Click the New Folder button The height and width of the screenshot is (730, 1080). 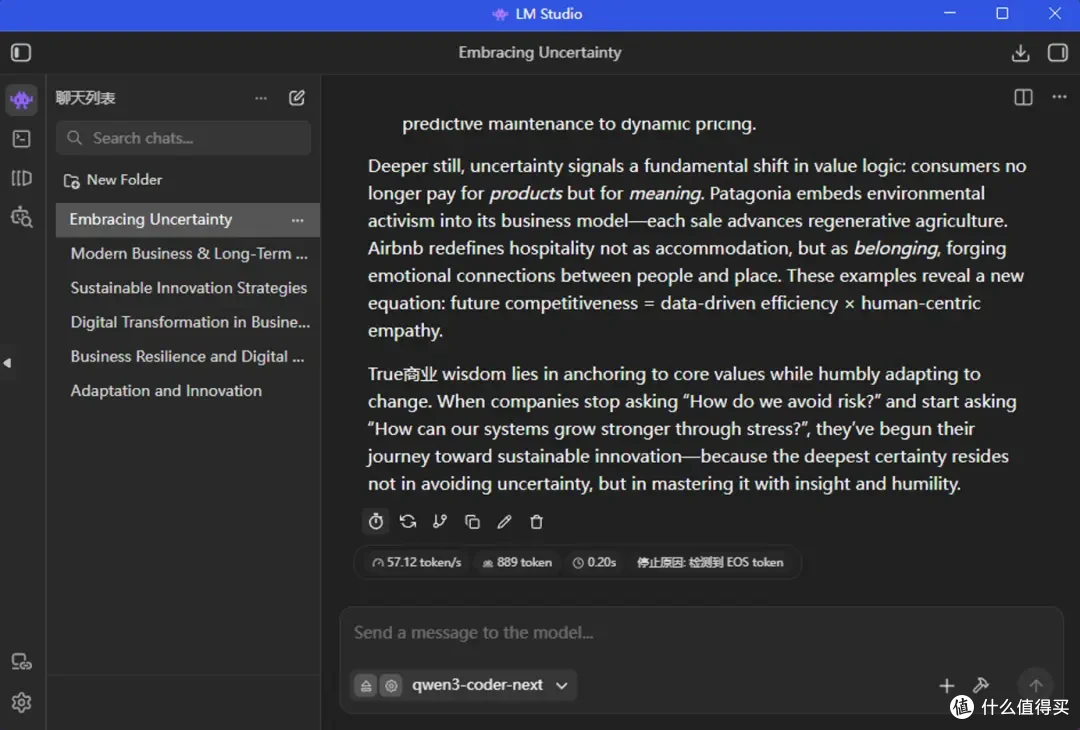(114, 180)
